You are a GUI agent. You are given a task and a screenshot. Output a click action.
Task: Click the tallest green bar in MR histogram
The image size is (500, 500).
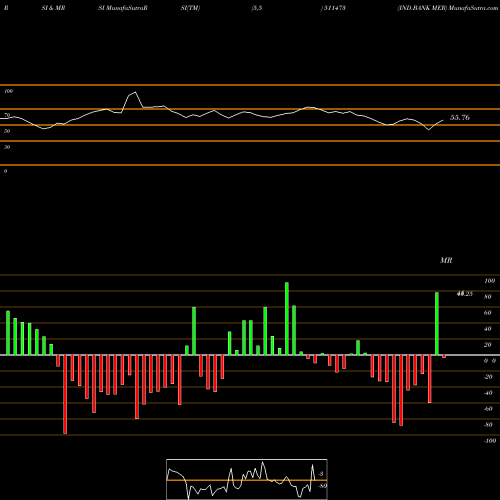point(287,319)
